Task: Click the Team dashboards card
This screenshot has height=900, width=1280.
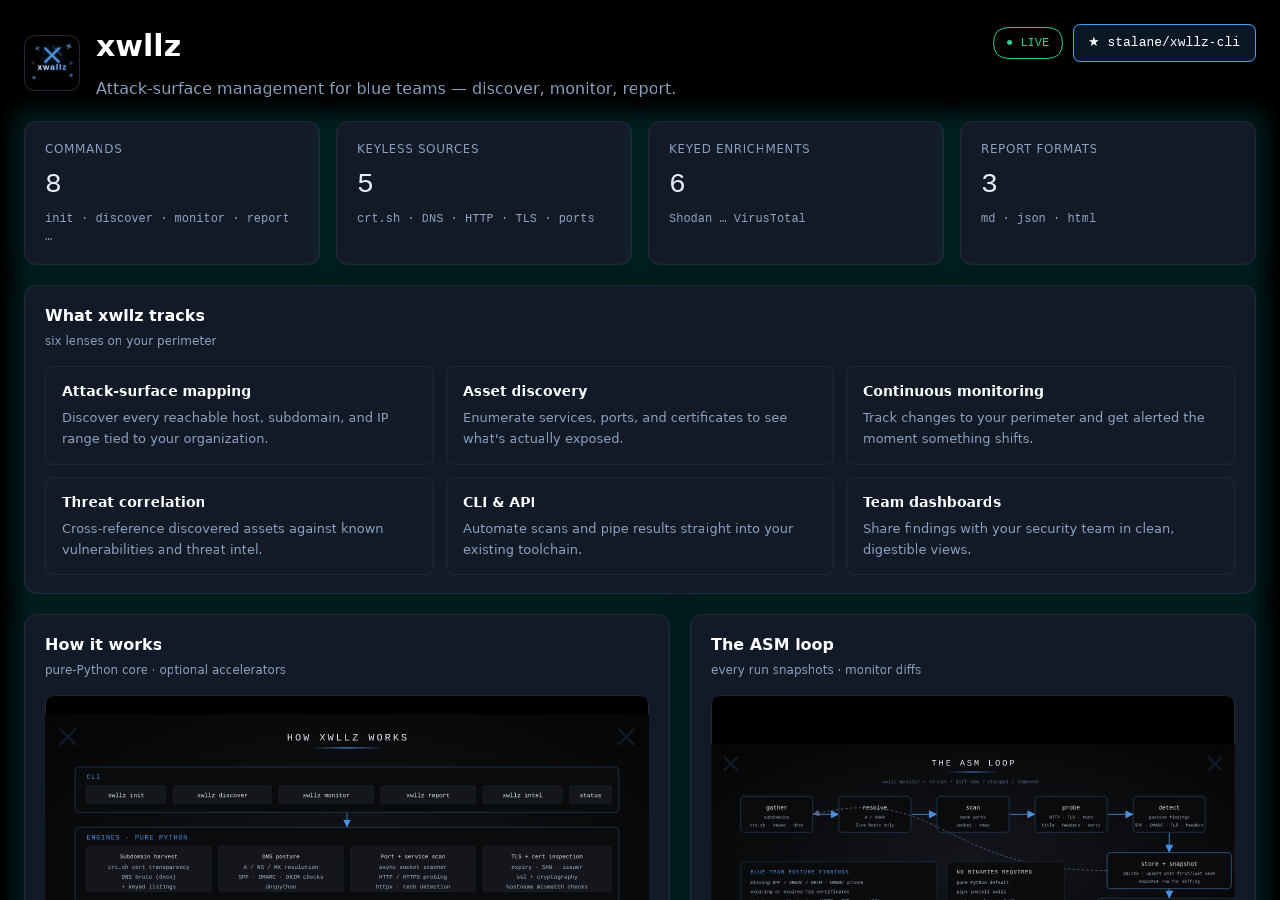Action: click(1040, 526)
